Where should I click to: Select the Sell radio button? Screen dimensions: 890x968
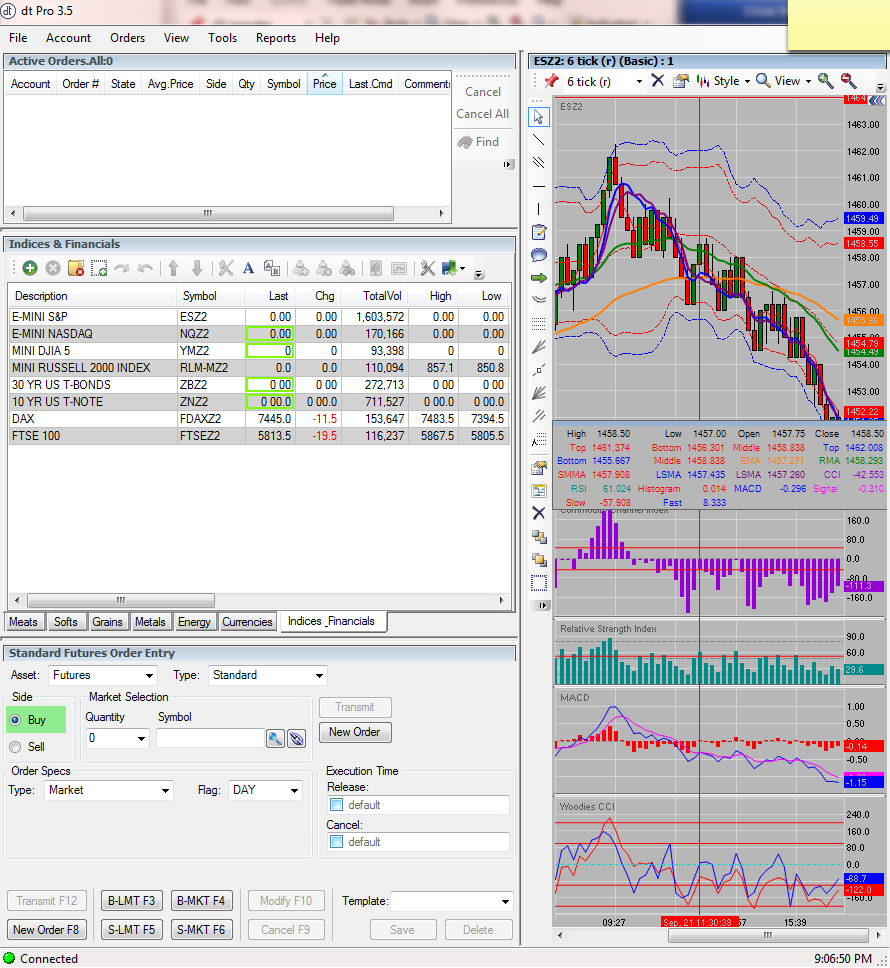15,747
